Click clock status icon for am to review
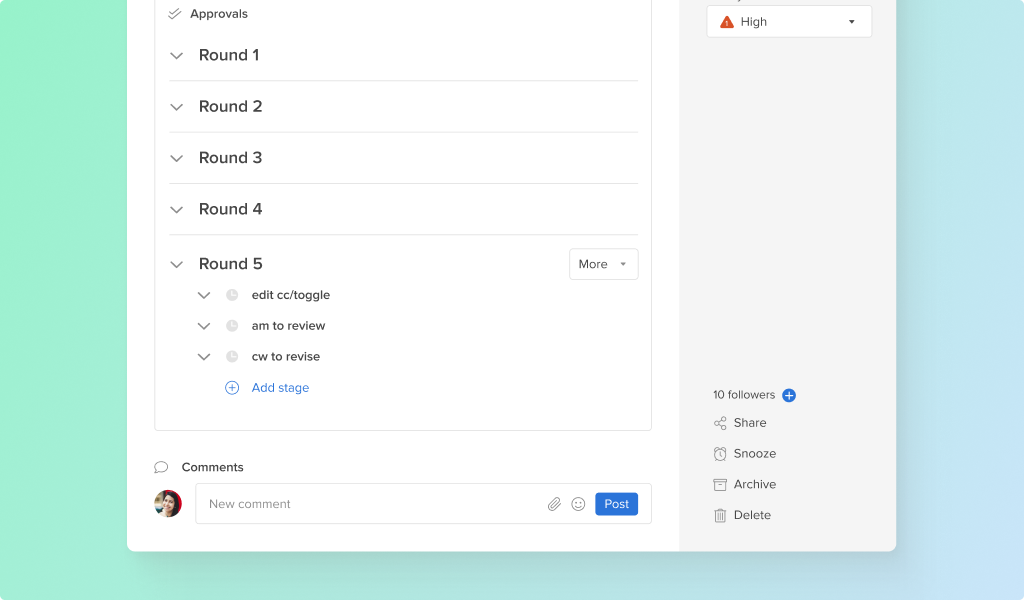The image size is (1024, 600). coord(232,326)
